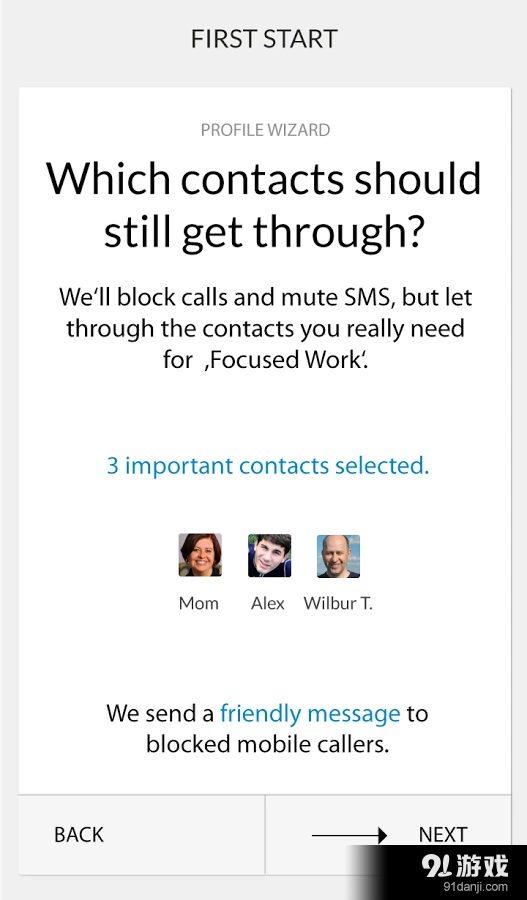
Task: Click the 91 game watermark logo
Action: (465, 866)
